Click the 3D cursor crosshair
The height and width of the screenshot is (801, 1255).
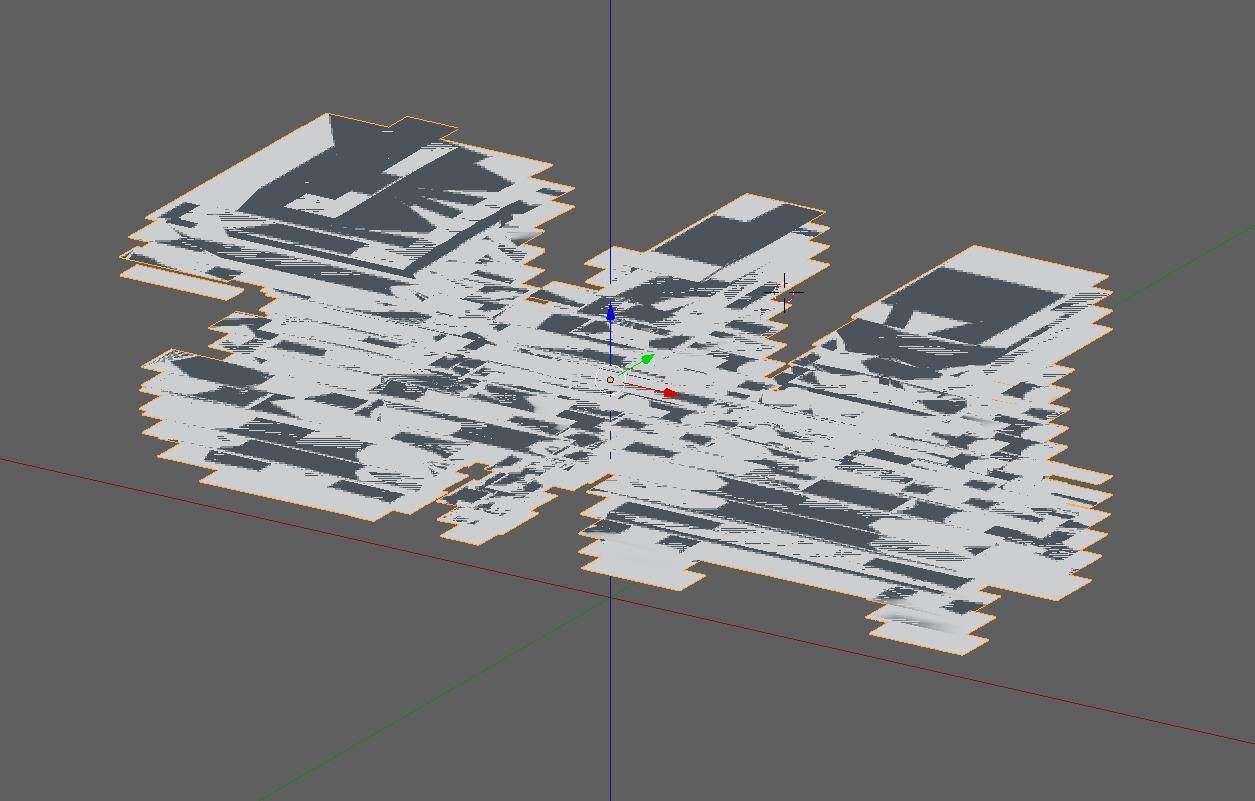785,293
